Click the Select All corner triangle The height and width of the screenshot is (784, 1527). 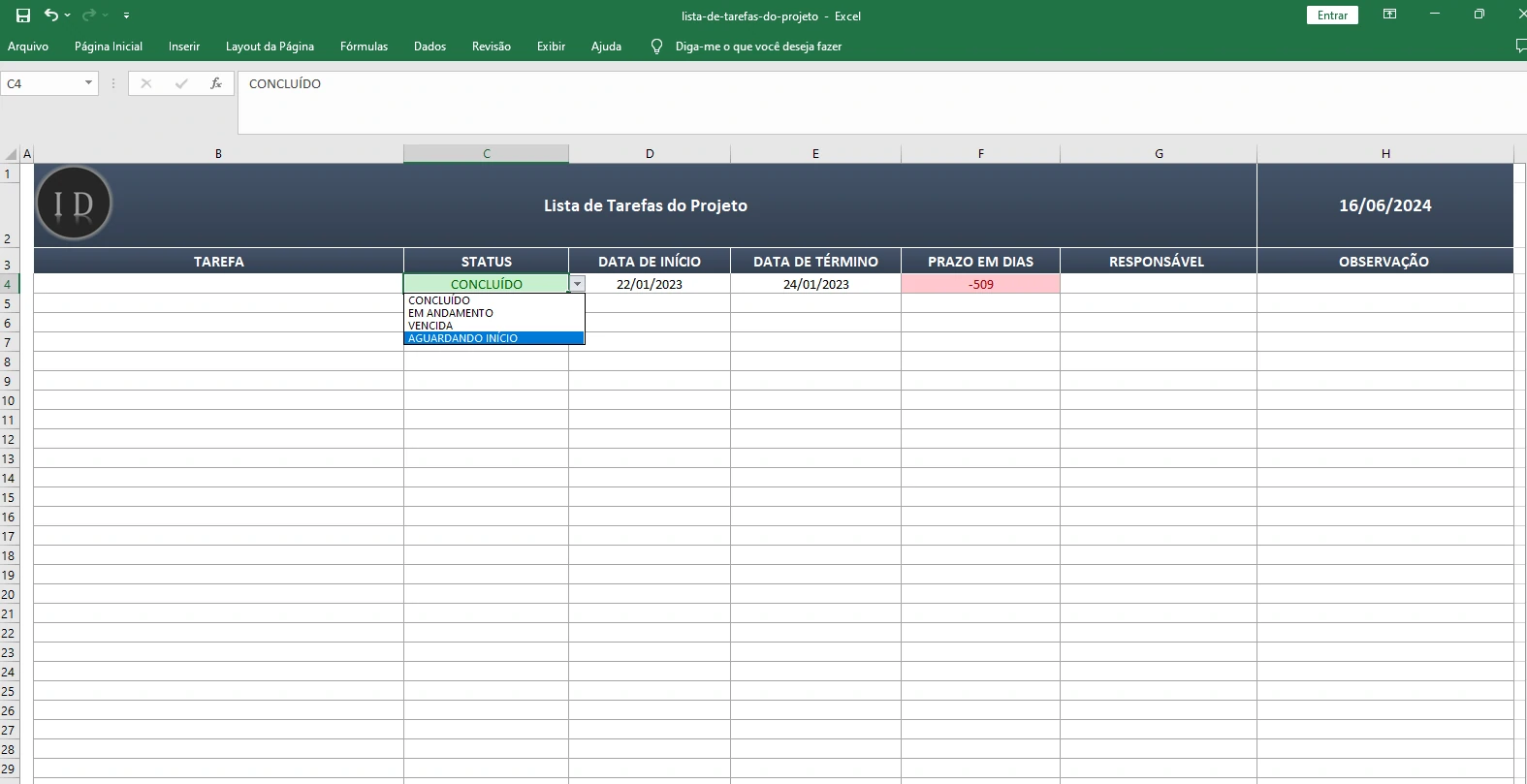pos(12,154)
